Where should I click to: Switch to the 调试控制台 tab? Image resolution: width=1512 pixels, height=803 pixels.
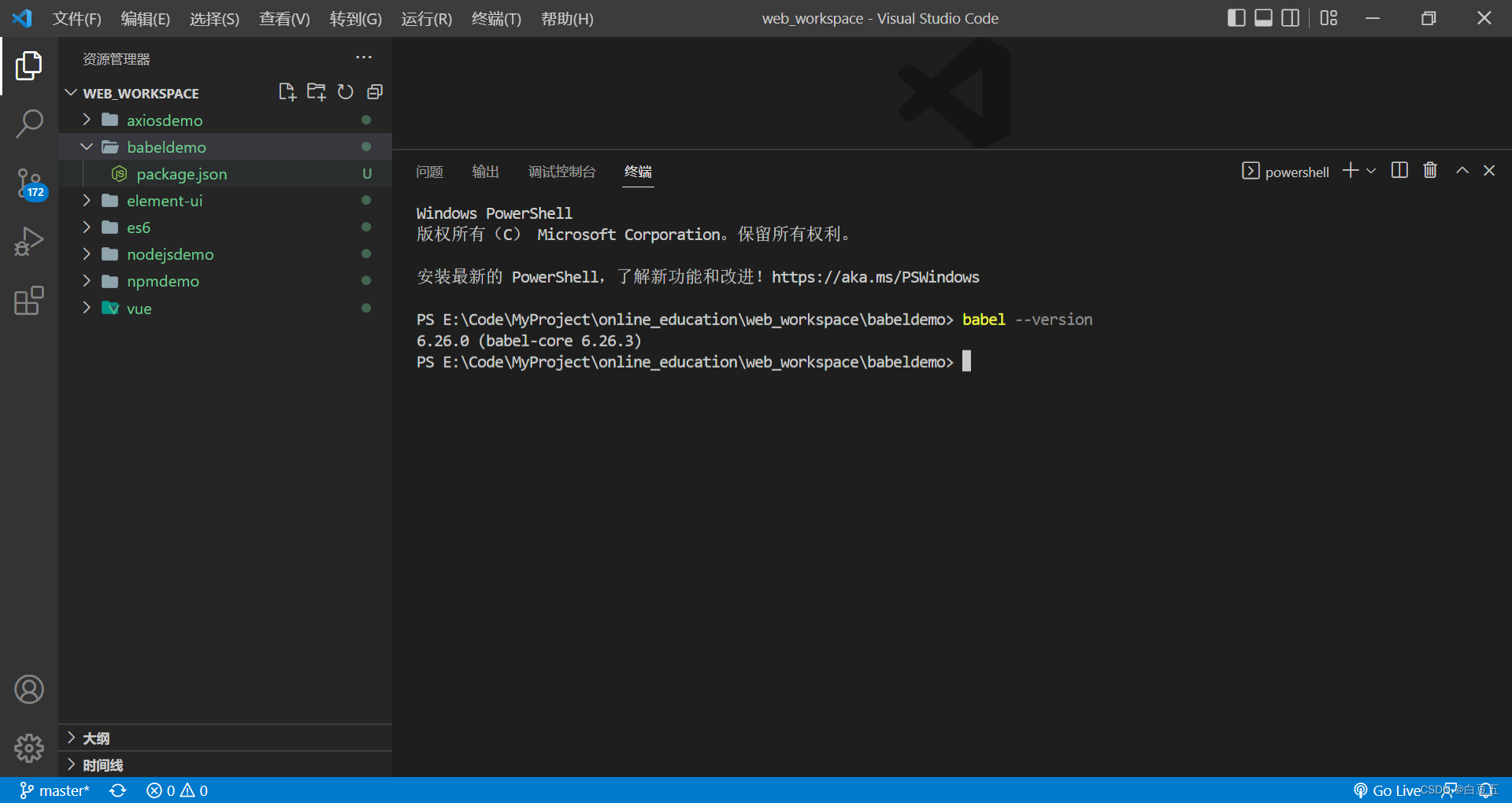[561, 172]
